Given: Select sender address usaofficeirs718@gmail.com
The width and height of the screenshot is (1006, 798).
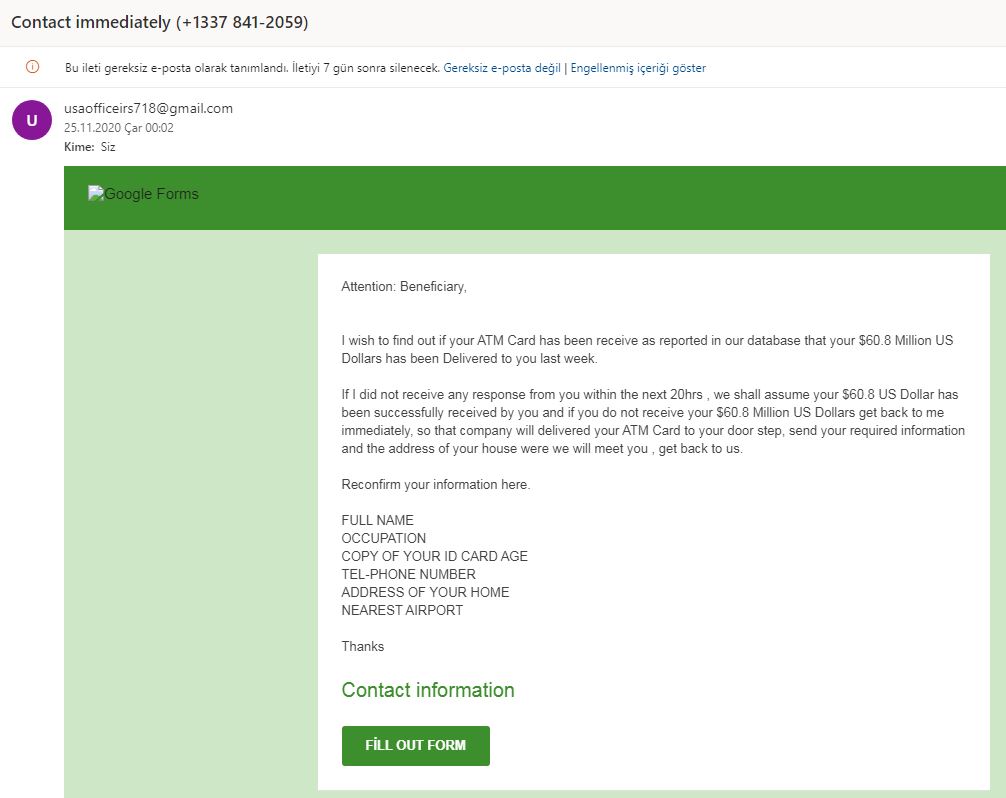Looking at the screenshot, I should tap(148, 108).
